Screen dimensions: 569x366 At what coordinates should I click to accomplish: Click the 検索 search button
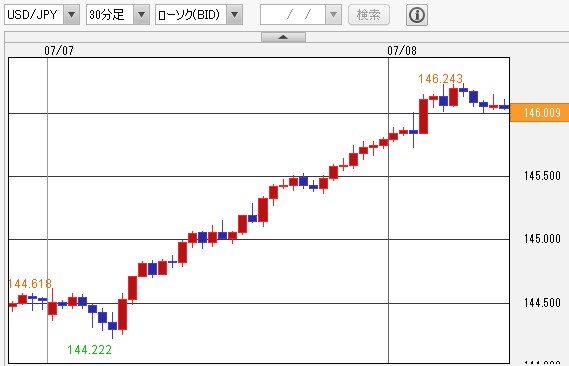click(x=369, y=15)
